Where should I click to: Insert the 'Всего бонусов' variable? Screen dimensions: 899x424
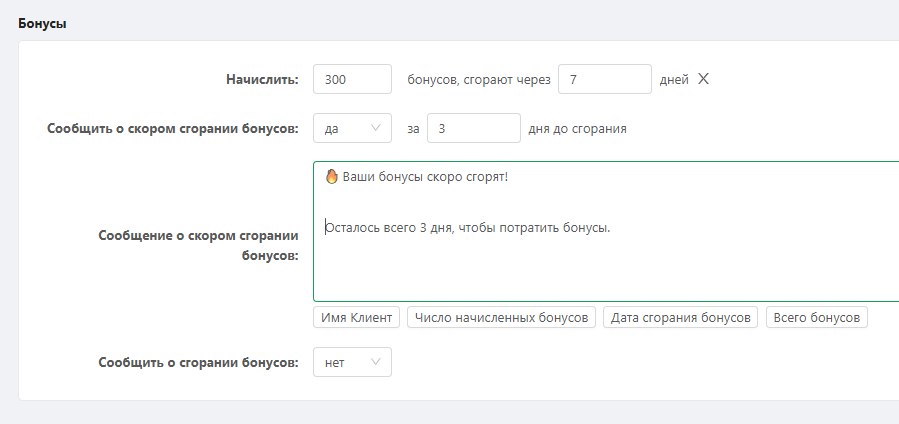(x=816, y=317)
